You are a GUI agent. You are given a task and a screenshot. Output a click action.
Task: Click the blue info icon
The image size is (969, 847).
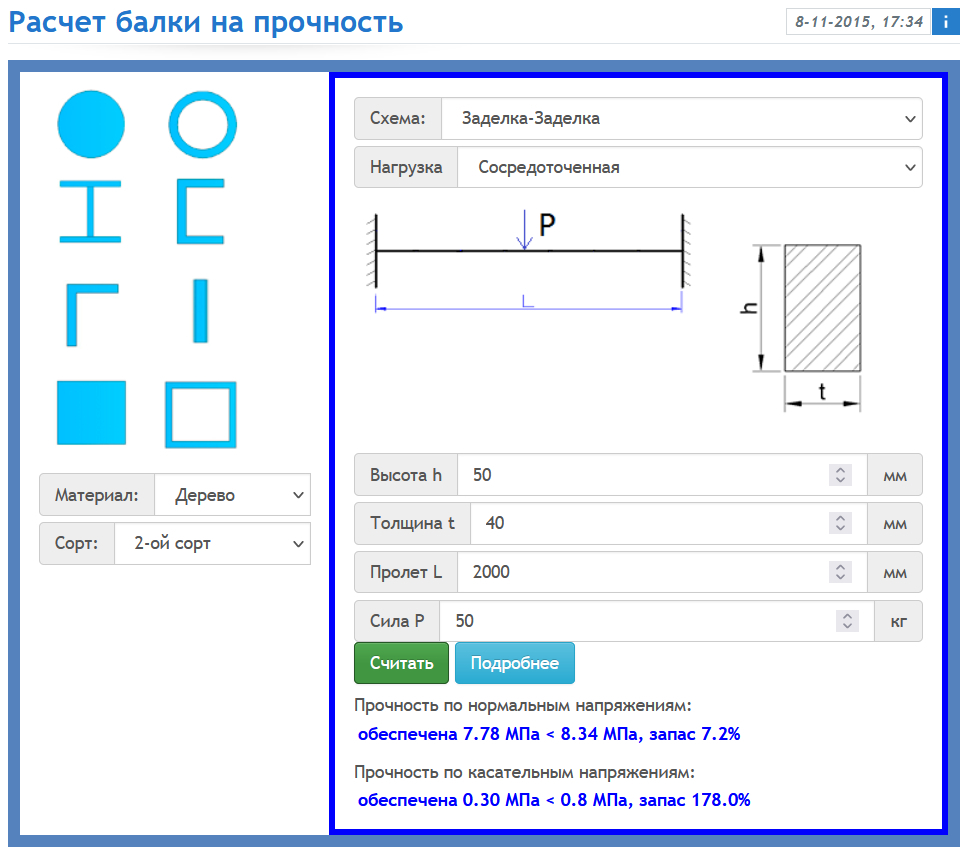(946, 22)
